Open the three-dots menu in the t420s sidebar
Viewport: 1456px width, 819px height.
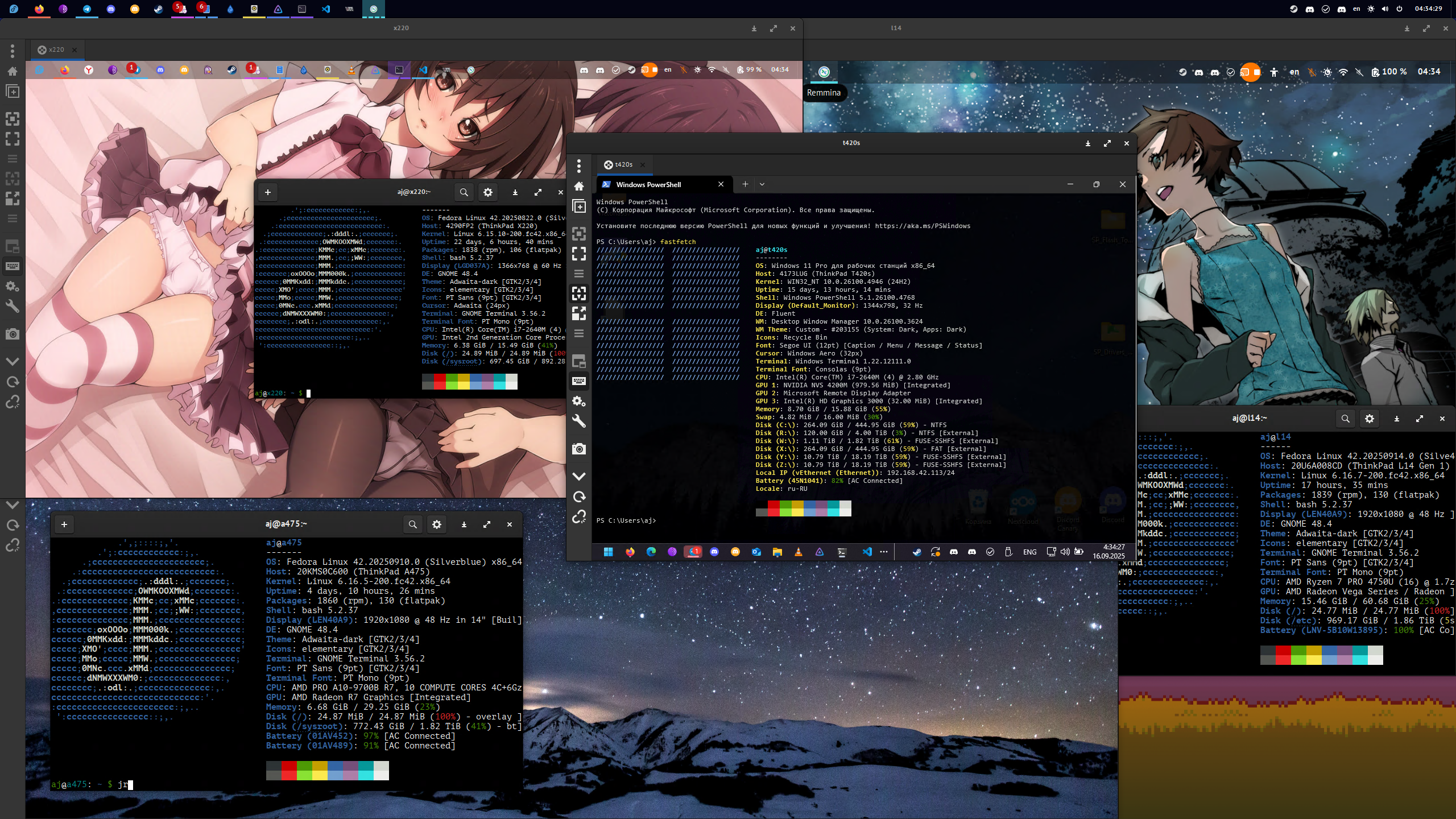pyautogui.click(x=579, y=166)
